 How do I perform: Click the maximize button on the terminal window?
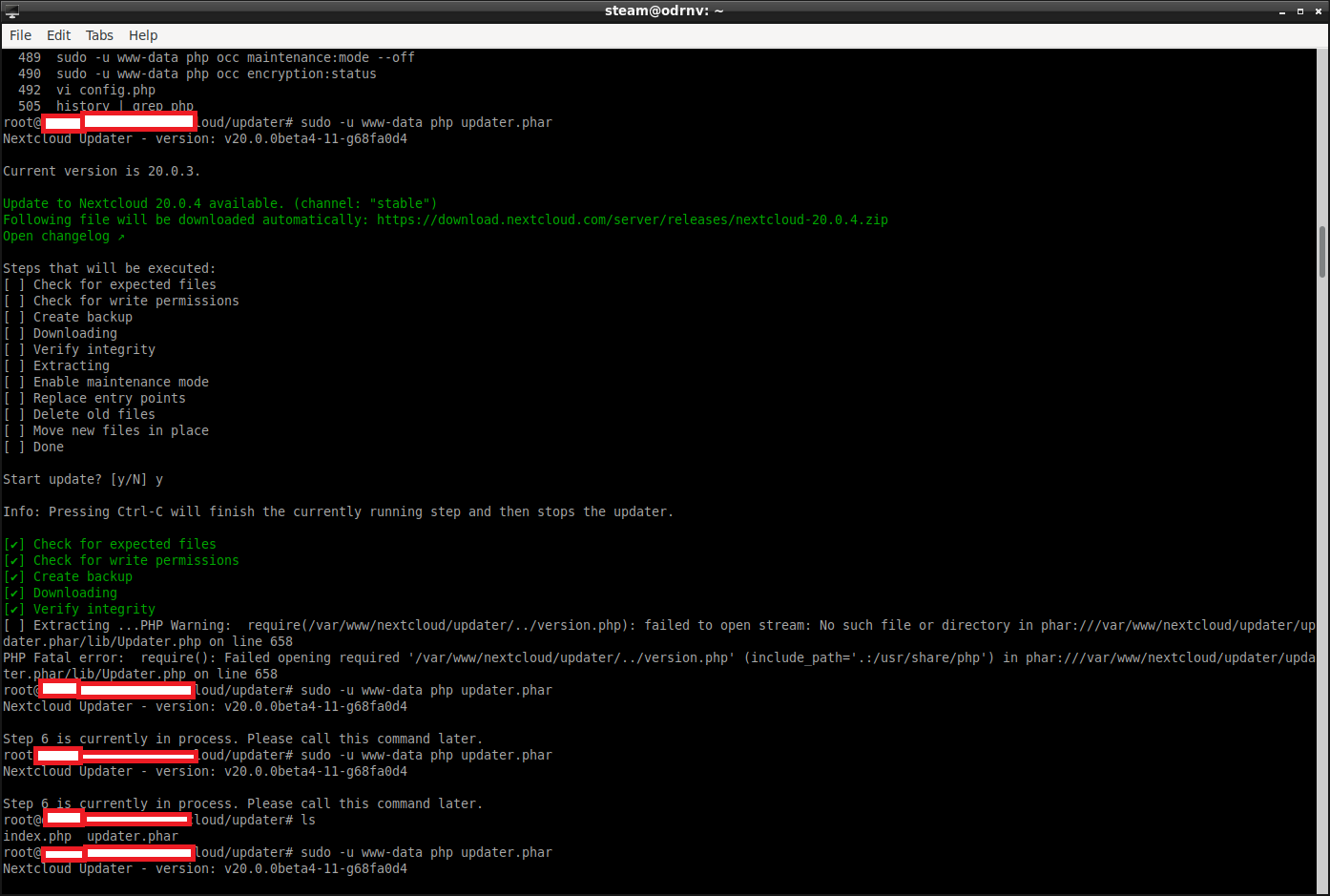click(1300, 11)
